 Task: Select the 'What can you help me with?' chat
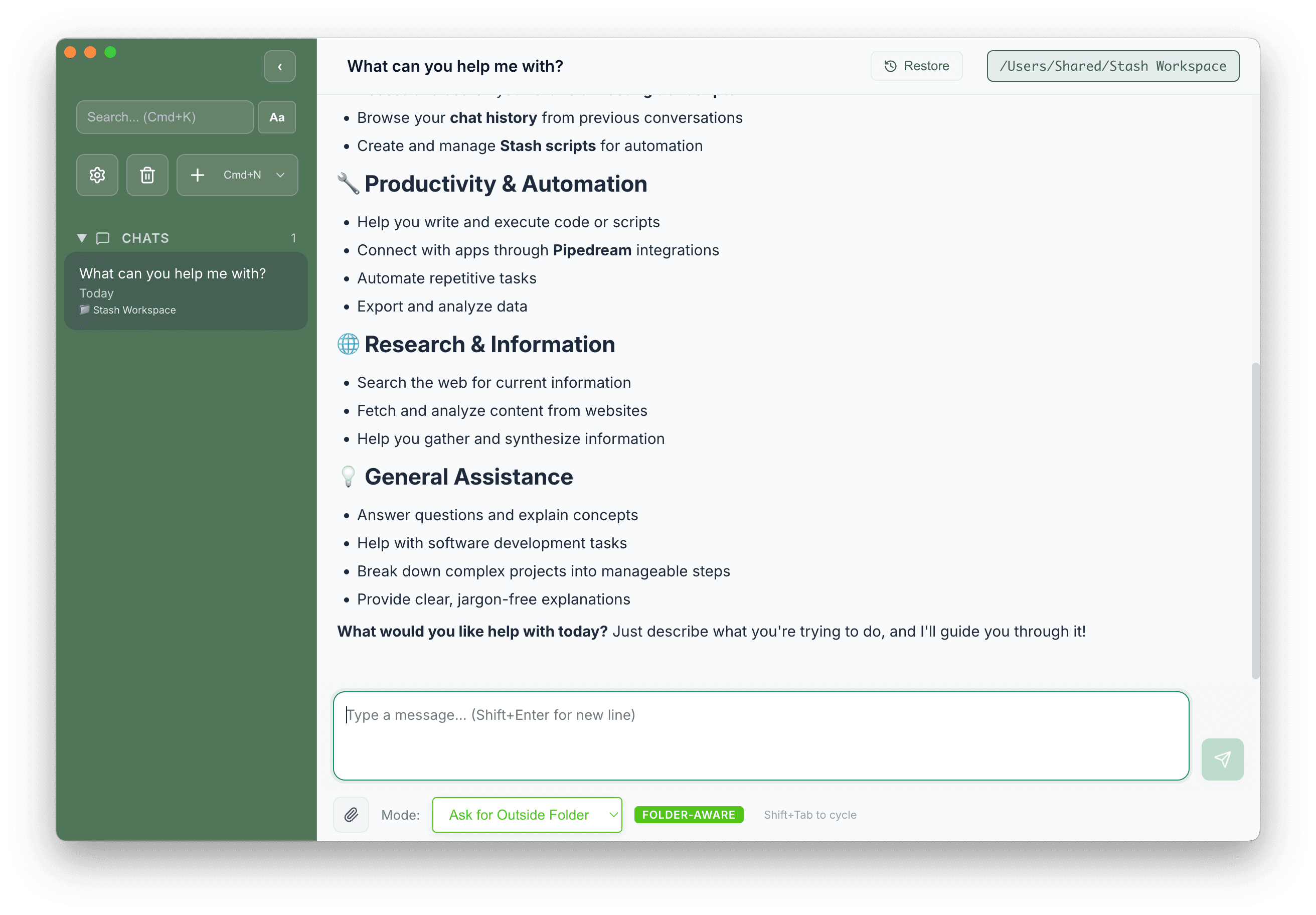pos(186,289)
